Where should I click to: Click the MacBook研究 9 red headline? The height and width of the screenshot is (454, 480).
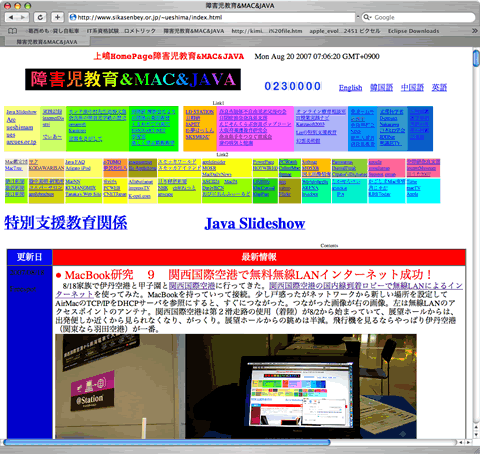244,275
